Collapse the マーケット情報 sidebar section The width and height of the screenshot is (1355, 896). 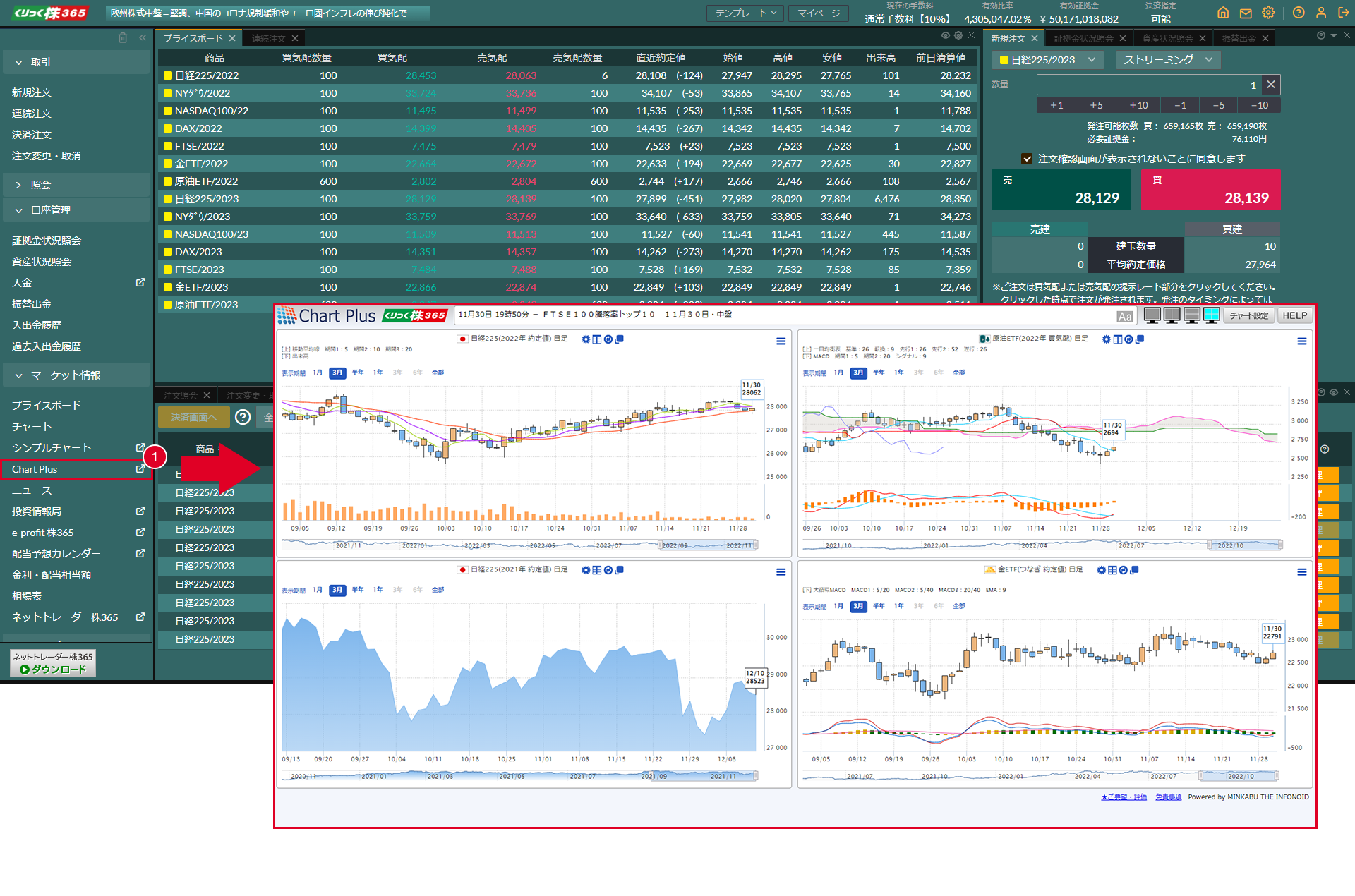click(x=77, y=375)
